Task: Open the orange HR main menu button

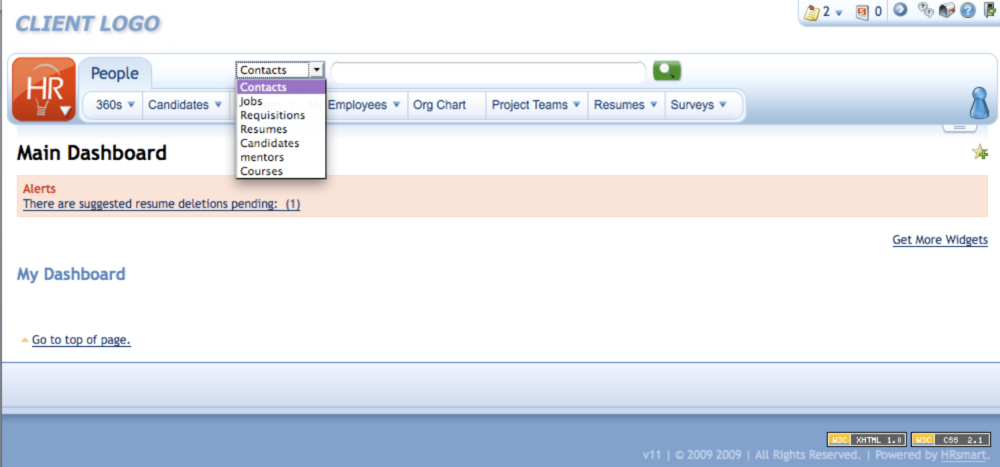Action: (43, 89)
